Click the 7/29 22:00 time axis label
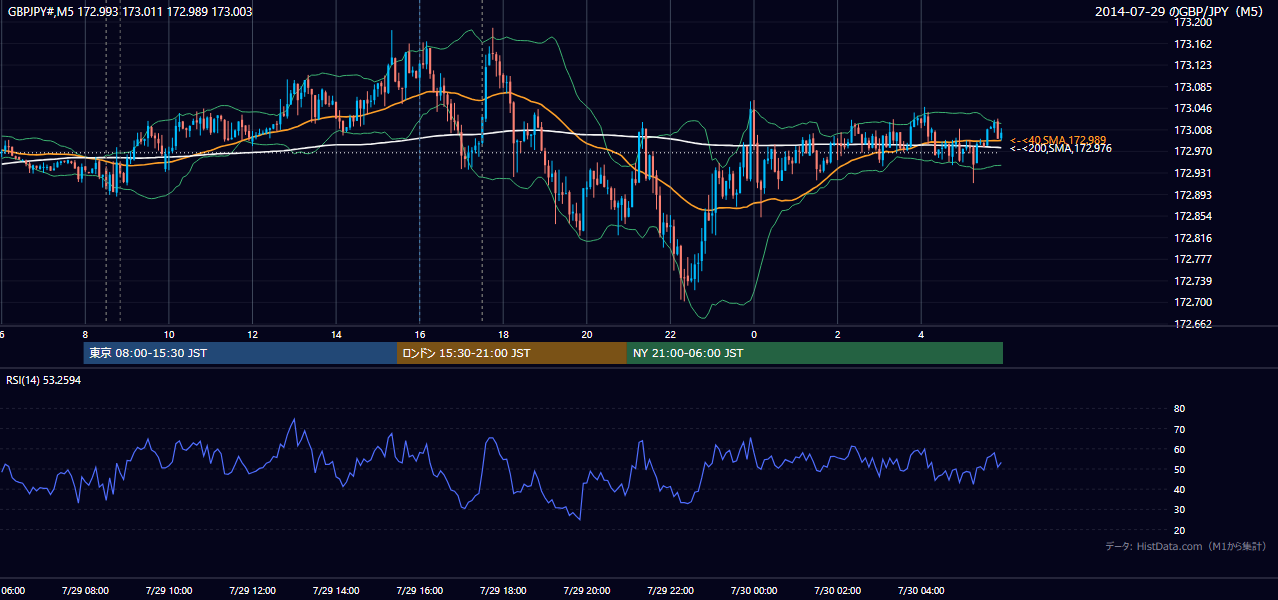 pos(670,591)
